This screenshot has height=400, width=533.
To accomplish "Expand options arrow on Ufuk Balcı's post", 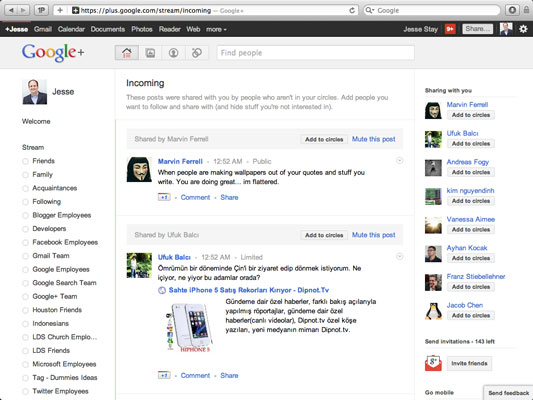I will tap(400, 256).
